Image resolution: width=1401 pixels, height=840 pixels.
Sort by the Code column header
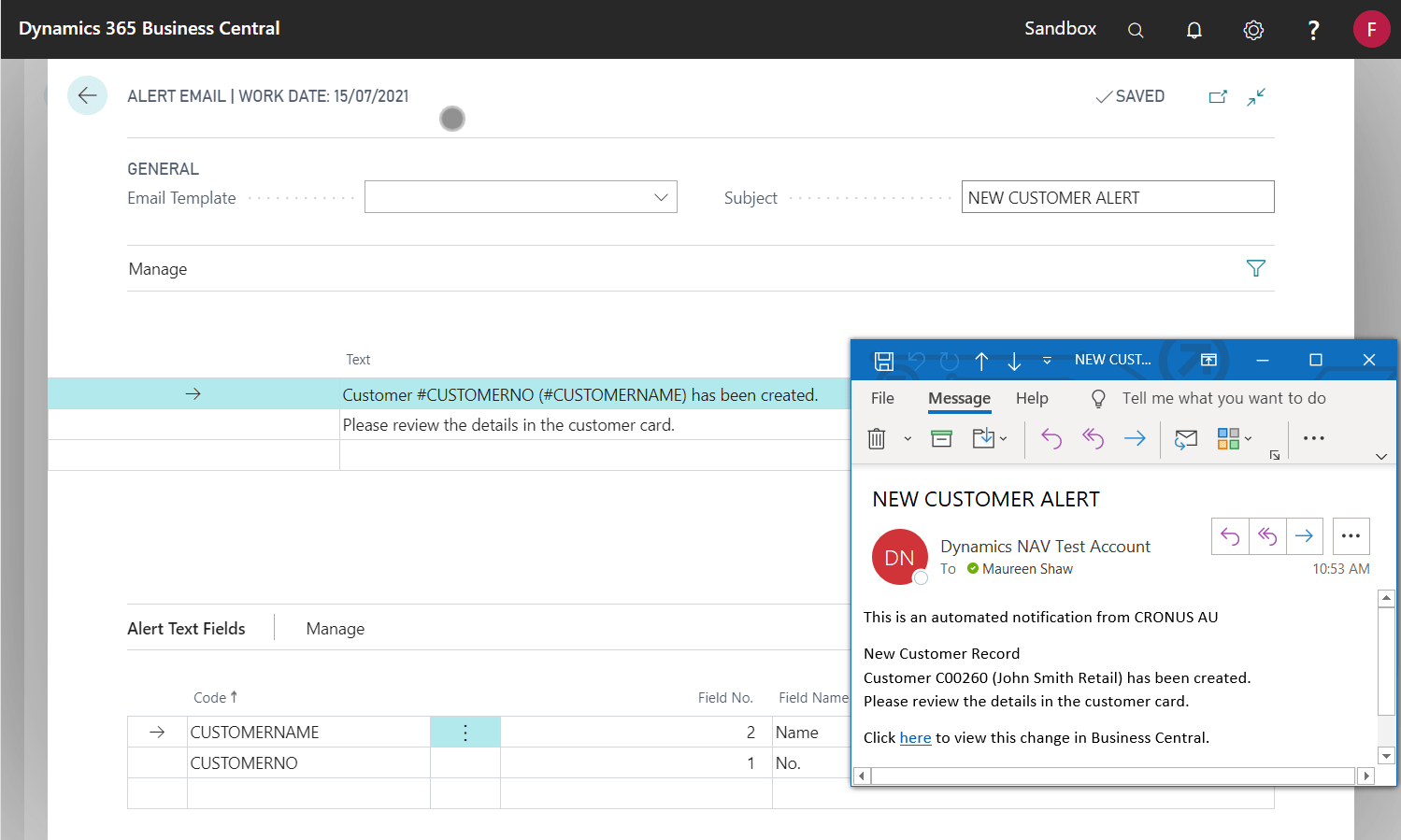pos(215,698)
